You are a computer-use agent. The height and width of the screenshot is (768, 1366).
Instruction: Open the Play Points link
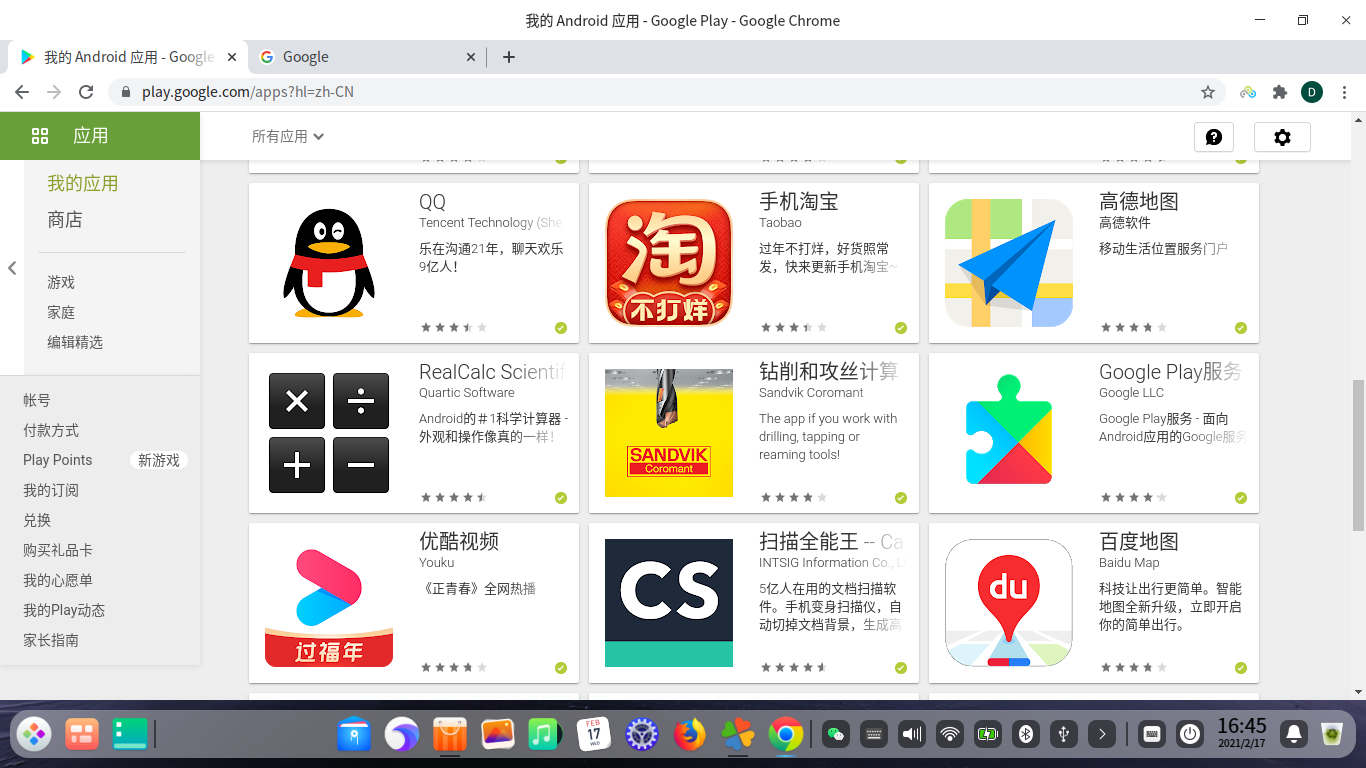58,460
